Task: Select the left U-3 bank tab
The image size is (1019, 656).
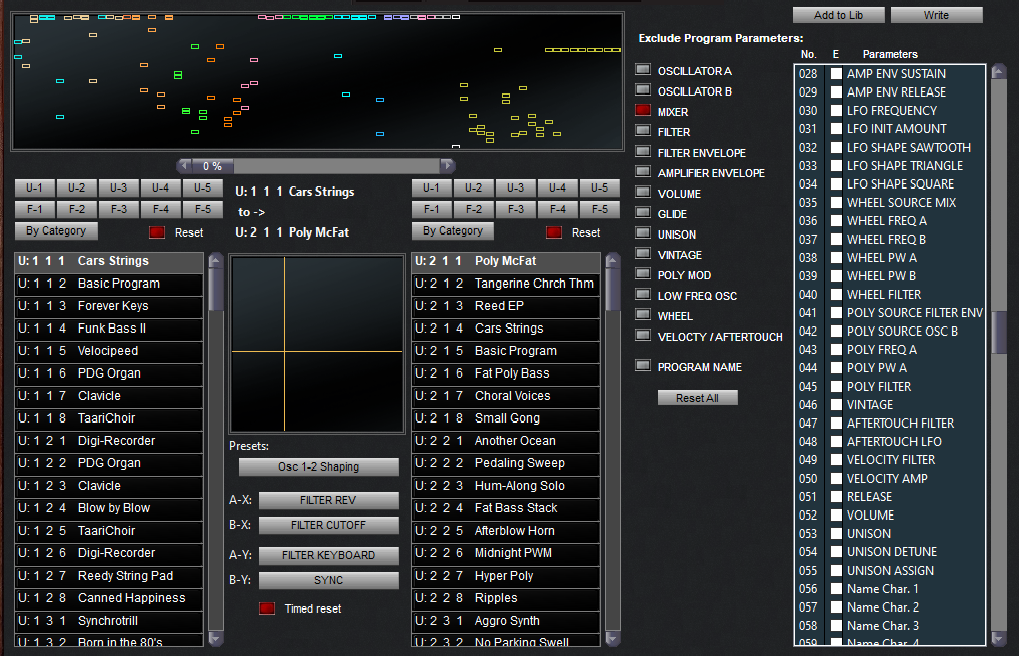Action: pyautogui.click(x=119, y=188)
